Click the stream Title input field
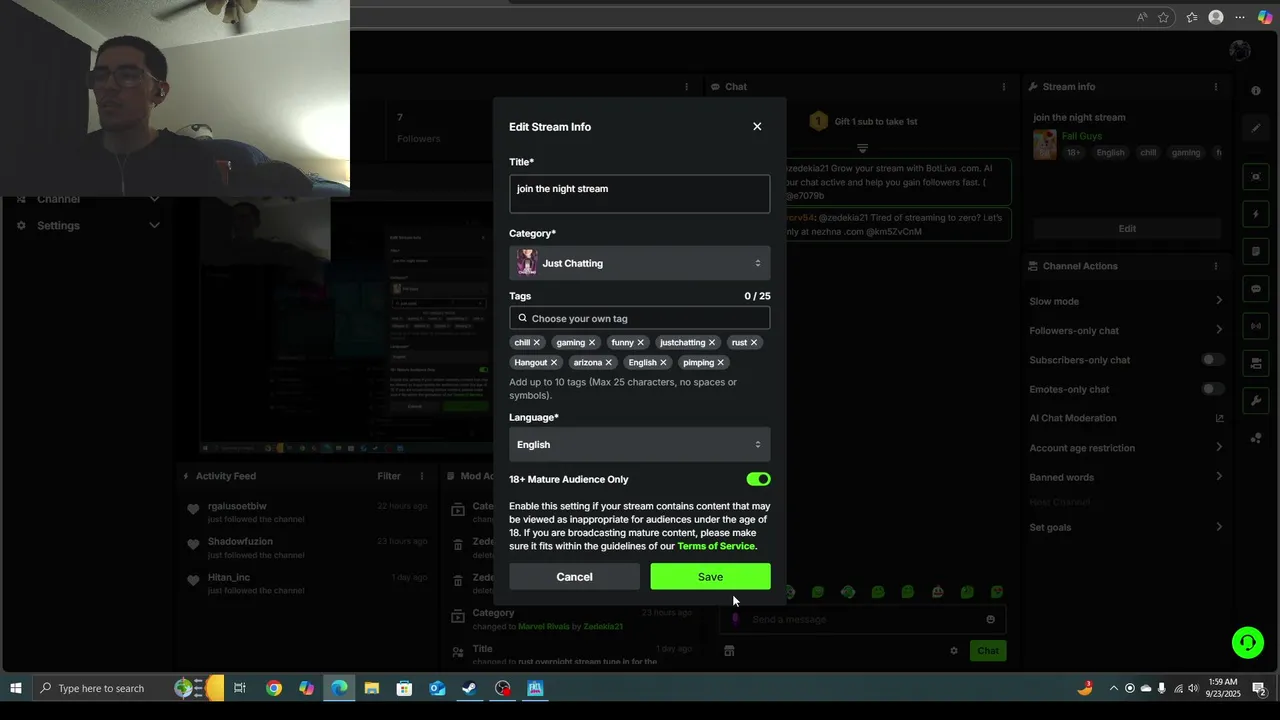This screenshot has height=720, width=1280. coord(639,194)
